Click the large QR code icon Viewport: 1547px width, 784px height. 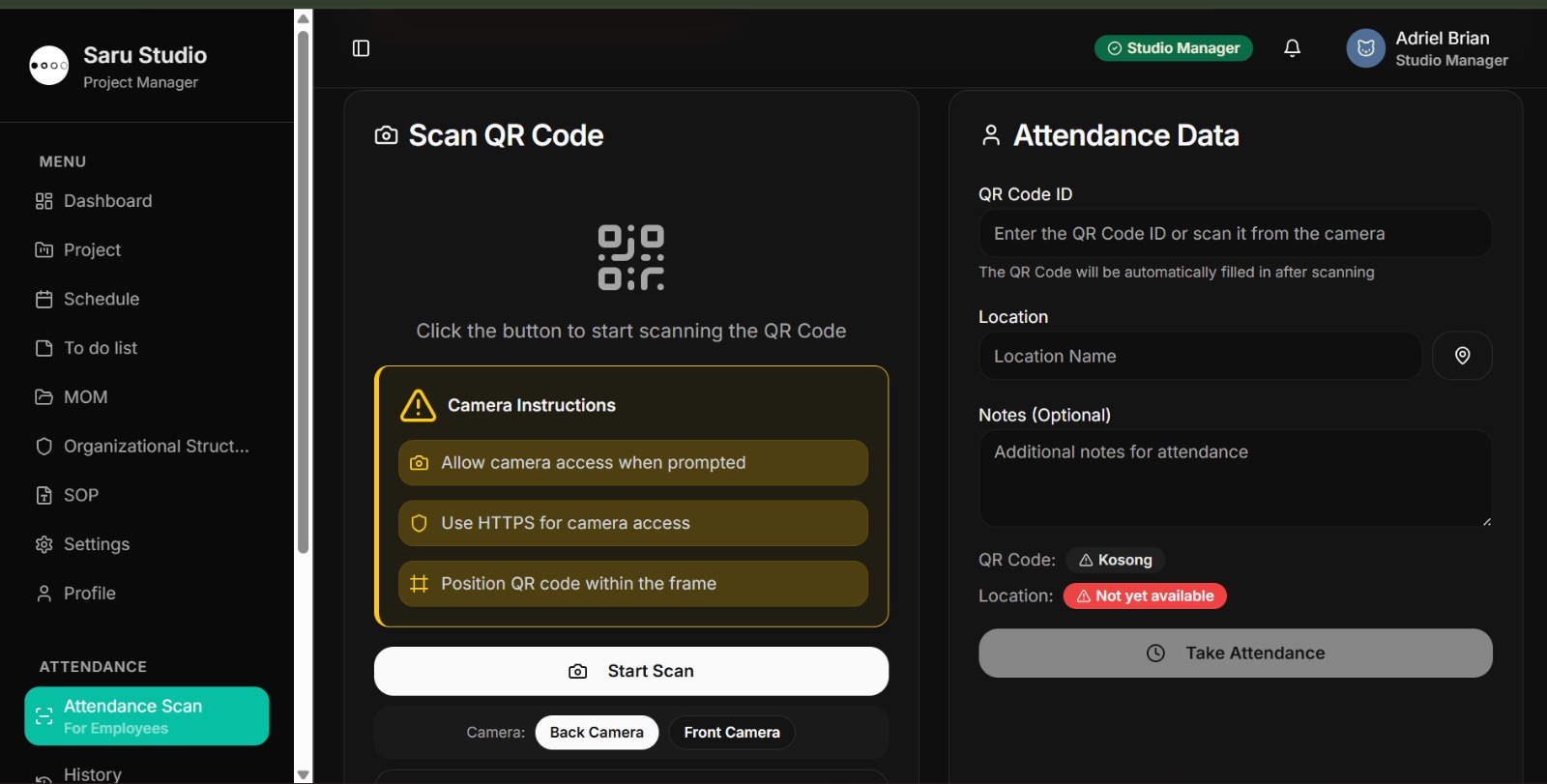(x=631, y=257)
